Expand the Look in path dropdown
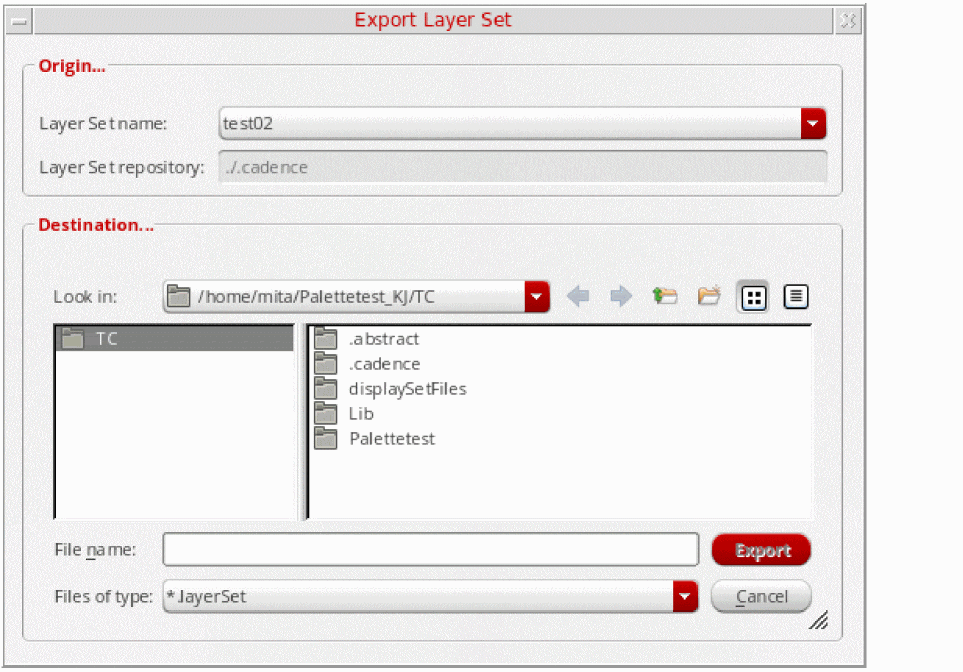Viewport: 963px width, 672px height. coord(537,297)
